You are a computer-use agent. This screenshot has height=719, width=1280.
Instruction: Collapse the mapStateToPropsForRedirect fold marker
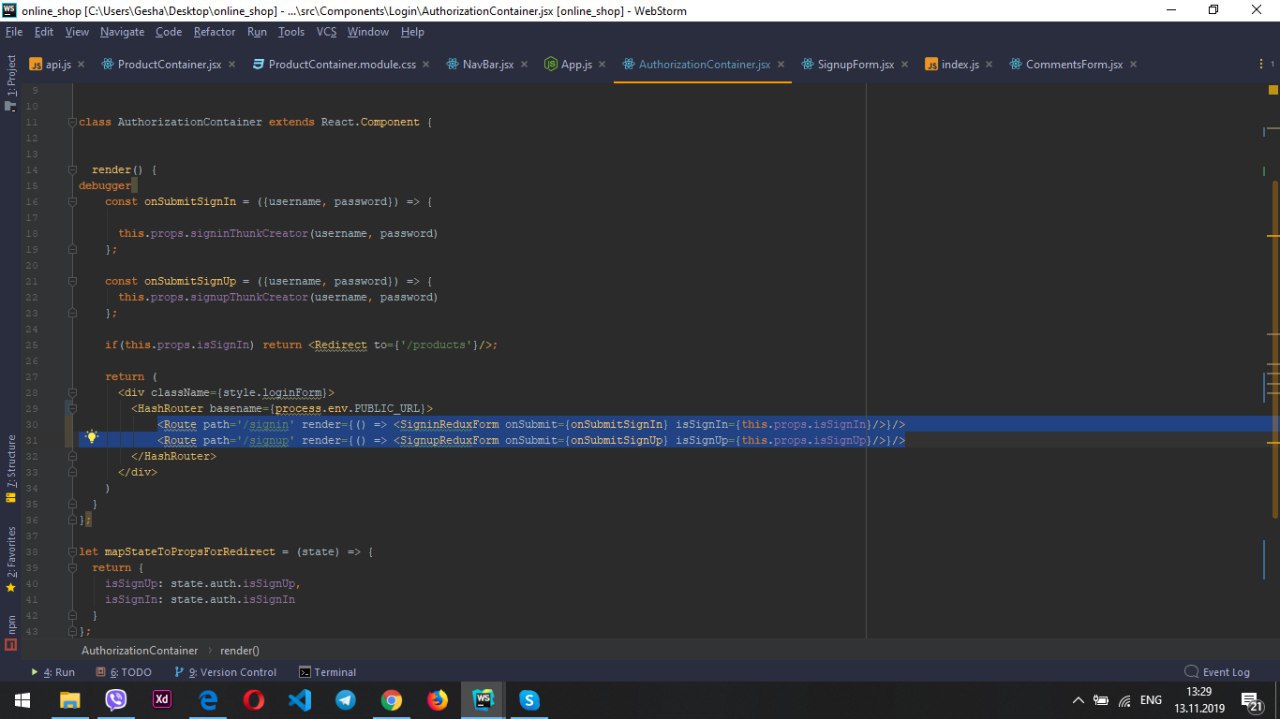72,552
